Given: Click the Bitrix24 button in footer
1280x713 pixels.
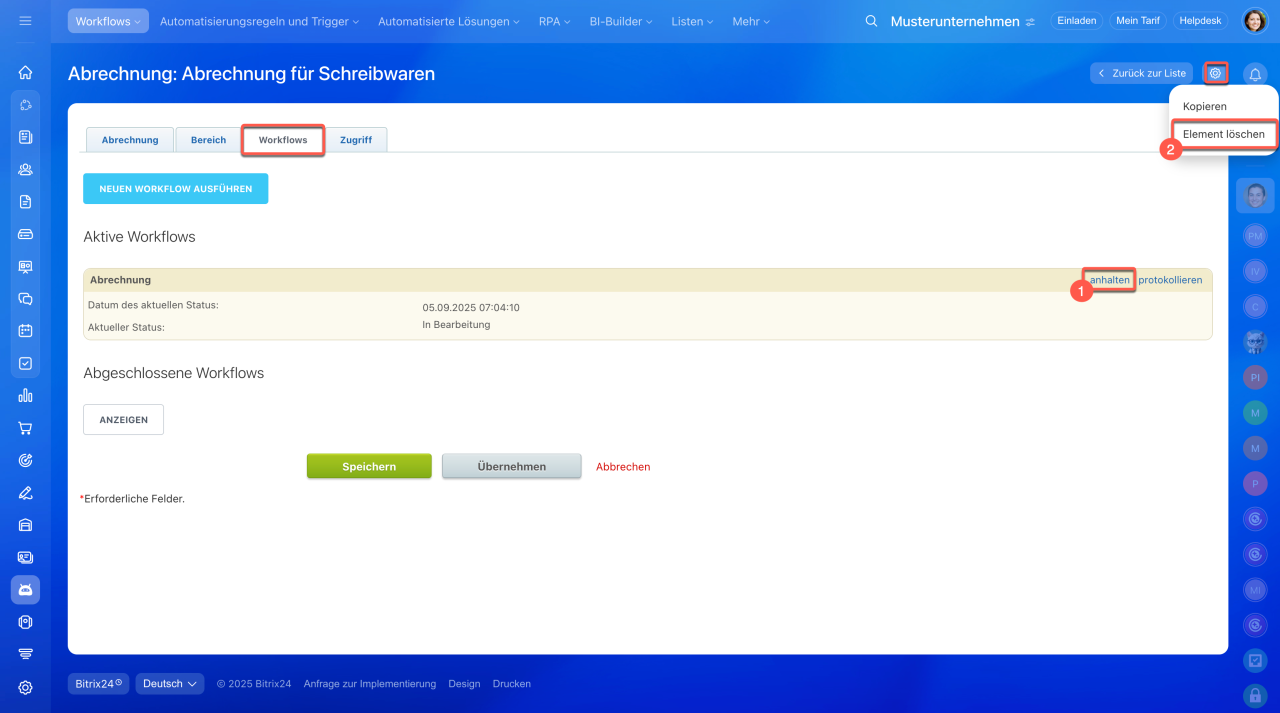Looking at the screenshot, I should [x=98, y=684].
